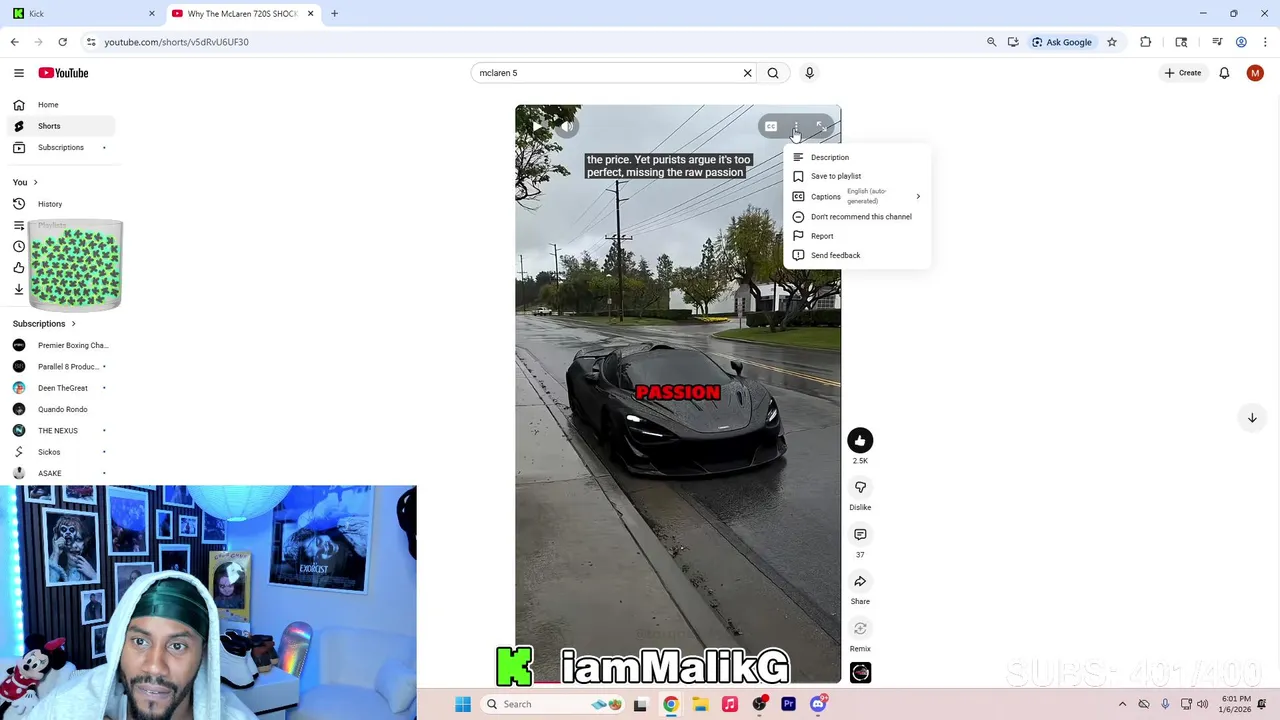This screenshot has height=720, width=1280.
Task: Go to the YouTube logo home link
Action: tap(63, 73)
